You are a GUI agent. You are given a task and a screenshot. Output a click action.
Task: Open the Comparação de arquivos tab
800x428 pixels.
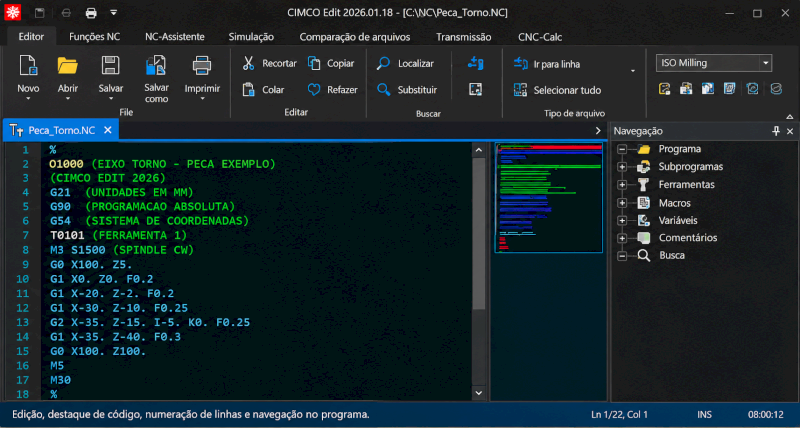coord(355,37)
